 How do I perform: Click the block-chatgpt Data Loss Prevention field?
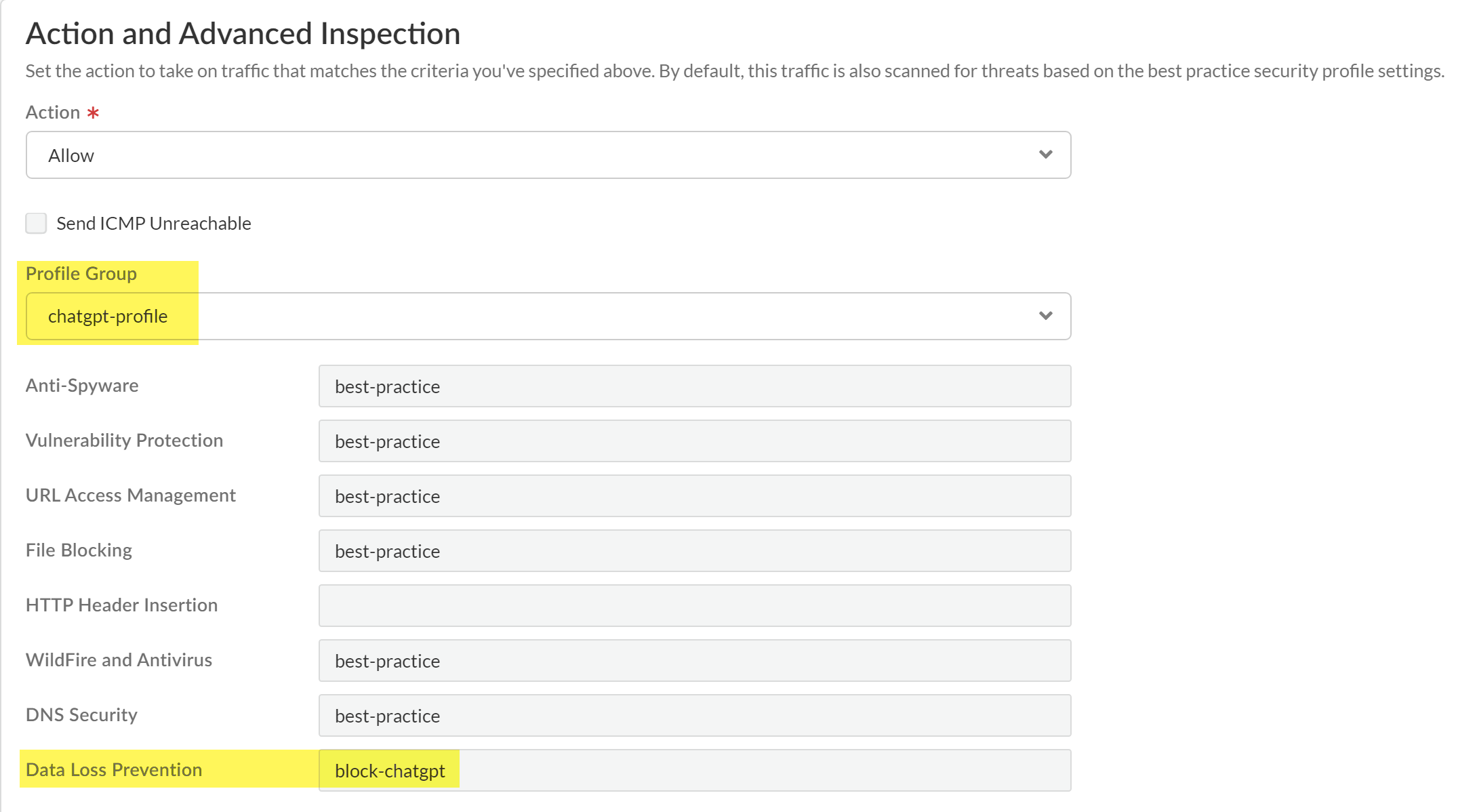pyautogui.click(x=694, y=771)
